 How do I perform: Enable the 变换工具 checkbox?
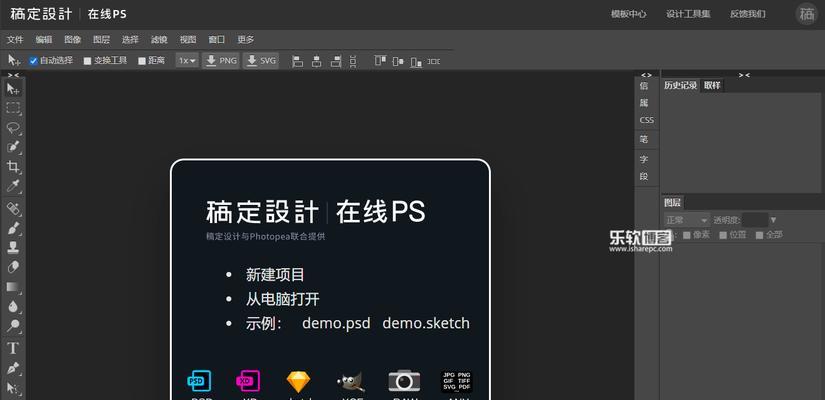click(87, 61)
